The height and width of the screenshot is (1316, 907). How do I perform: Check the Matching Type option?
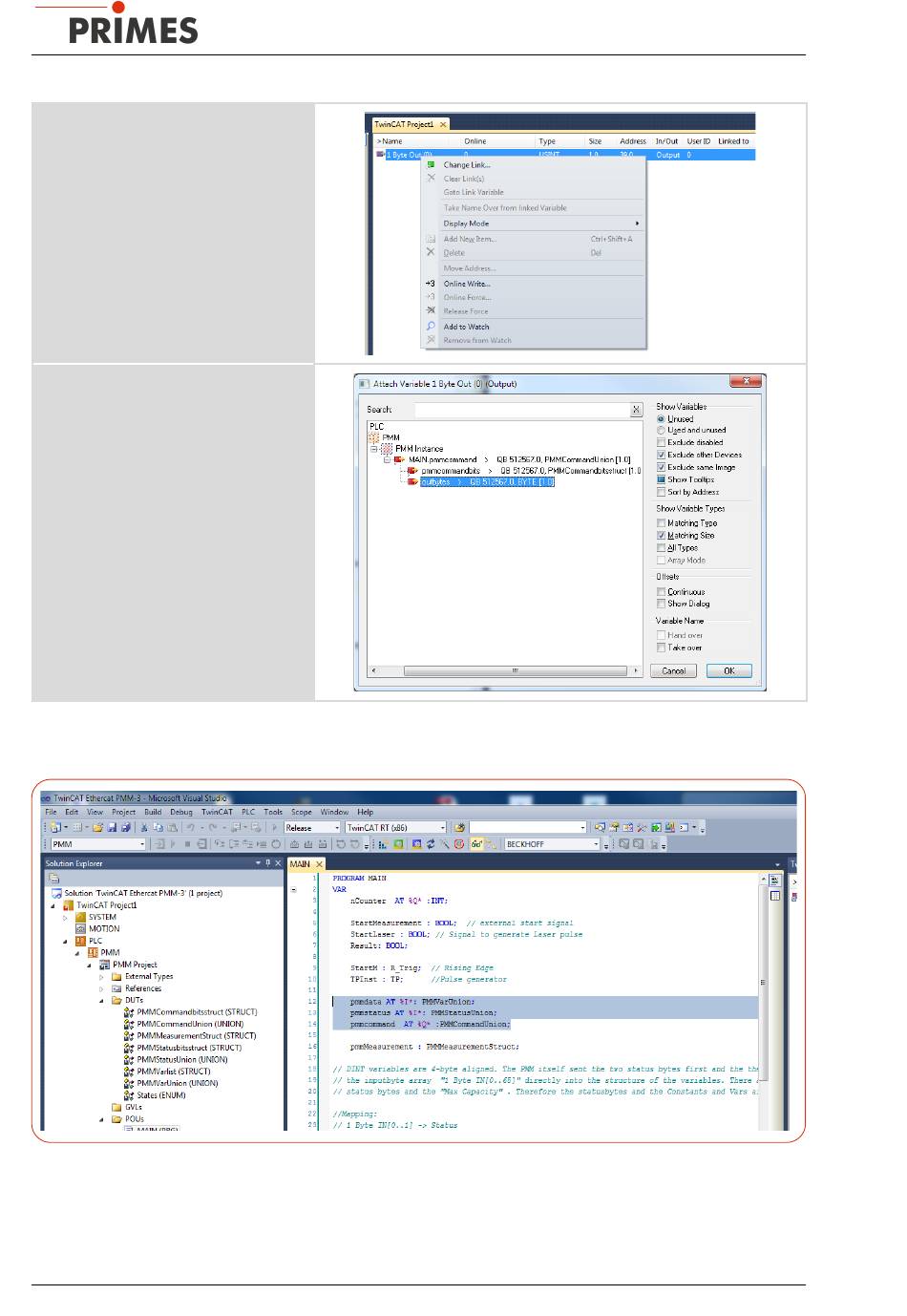pos(661,523)
